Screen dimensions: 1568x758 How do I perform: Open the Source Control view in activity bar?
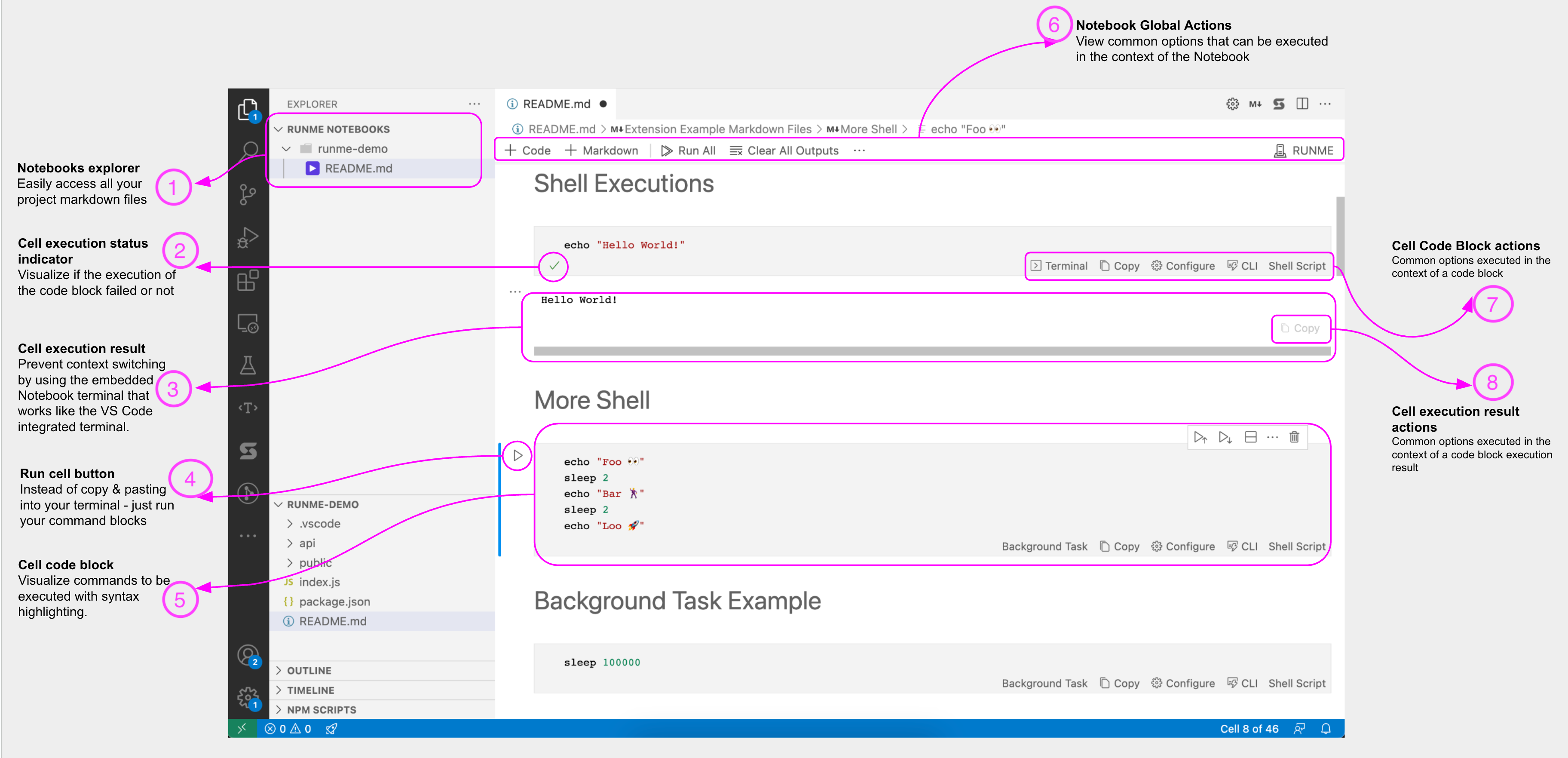pos(248,194)
